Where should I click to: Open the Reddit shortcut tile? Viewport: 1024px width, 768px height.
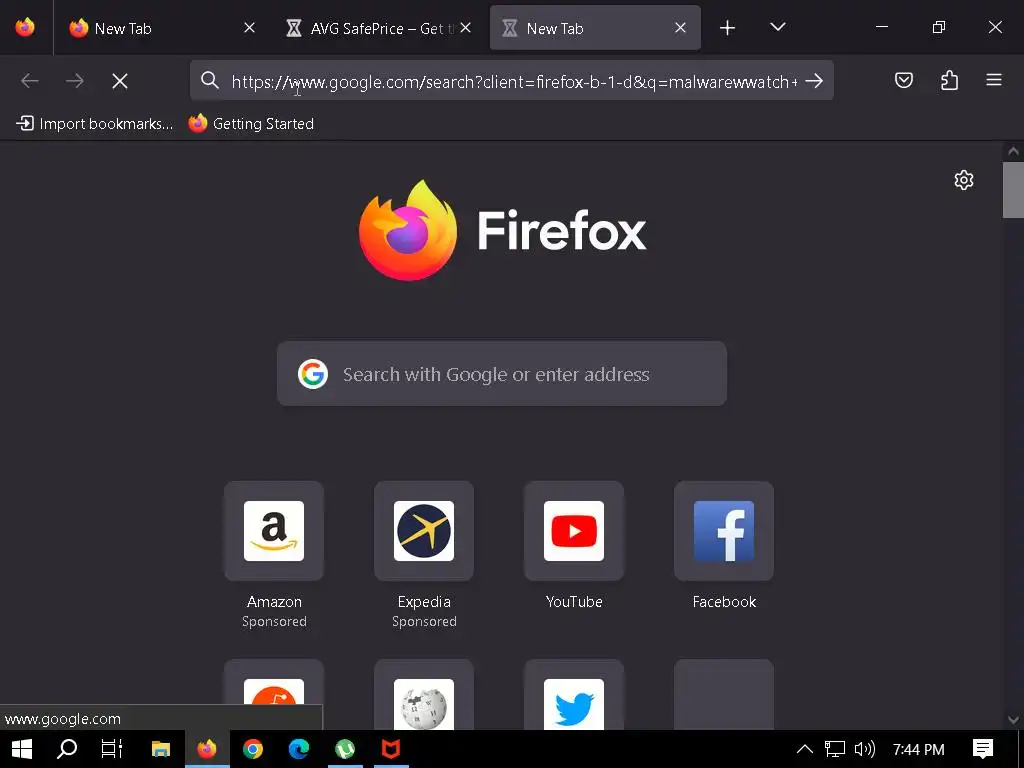274,695
